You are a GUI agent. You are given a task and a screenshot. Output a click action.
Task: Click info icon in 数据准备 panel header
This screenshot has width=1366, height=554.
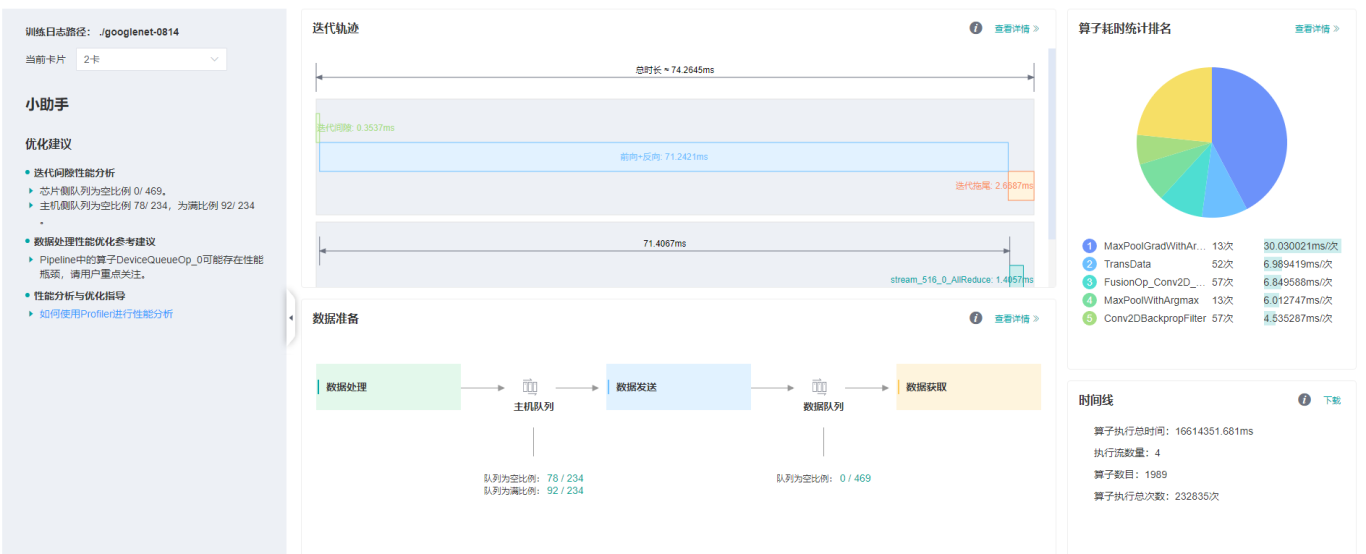pyautogui.click(x=976, y=318)
